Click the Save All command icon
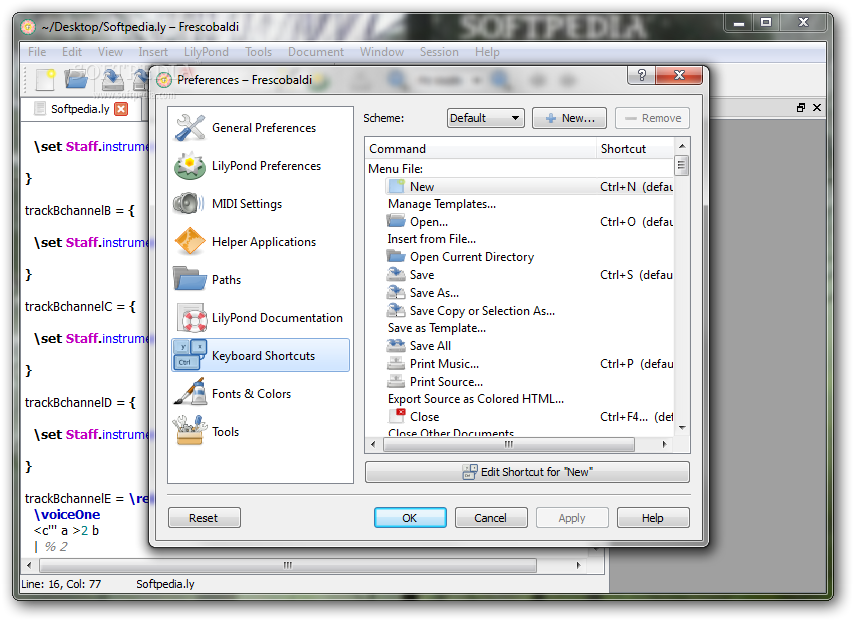Viewport: 854px width, 621px height. pyautogui.click(x=396, y=345)
